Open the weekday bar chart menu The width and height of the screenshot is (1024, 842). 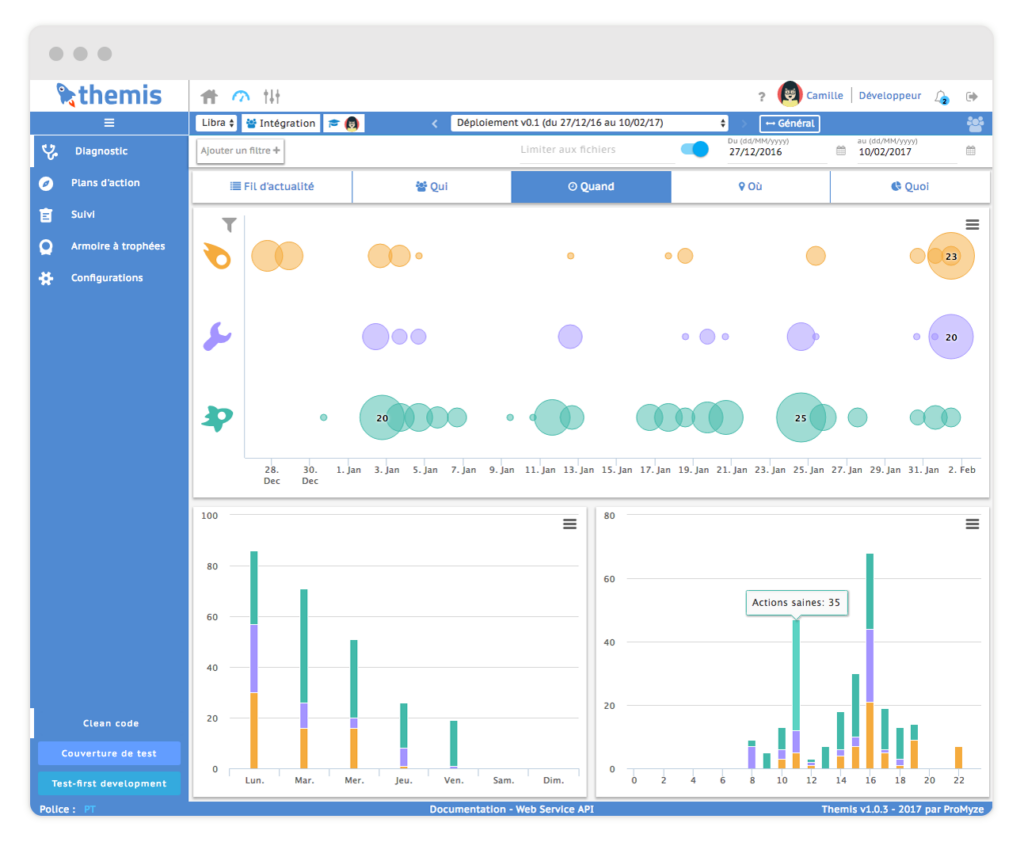point(569,524)
